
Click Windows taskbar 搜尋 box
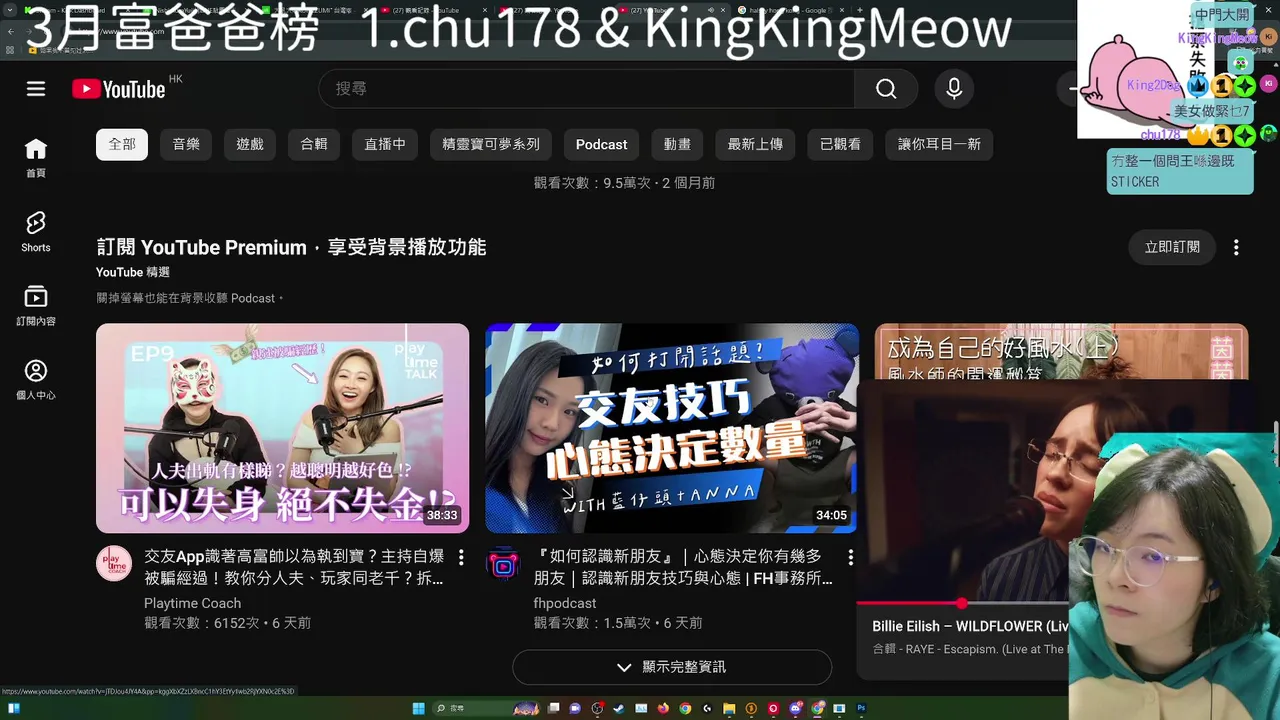point(486,709)
